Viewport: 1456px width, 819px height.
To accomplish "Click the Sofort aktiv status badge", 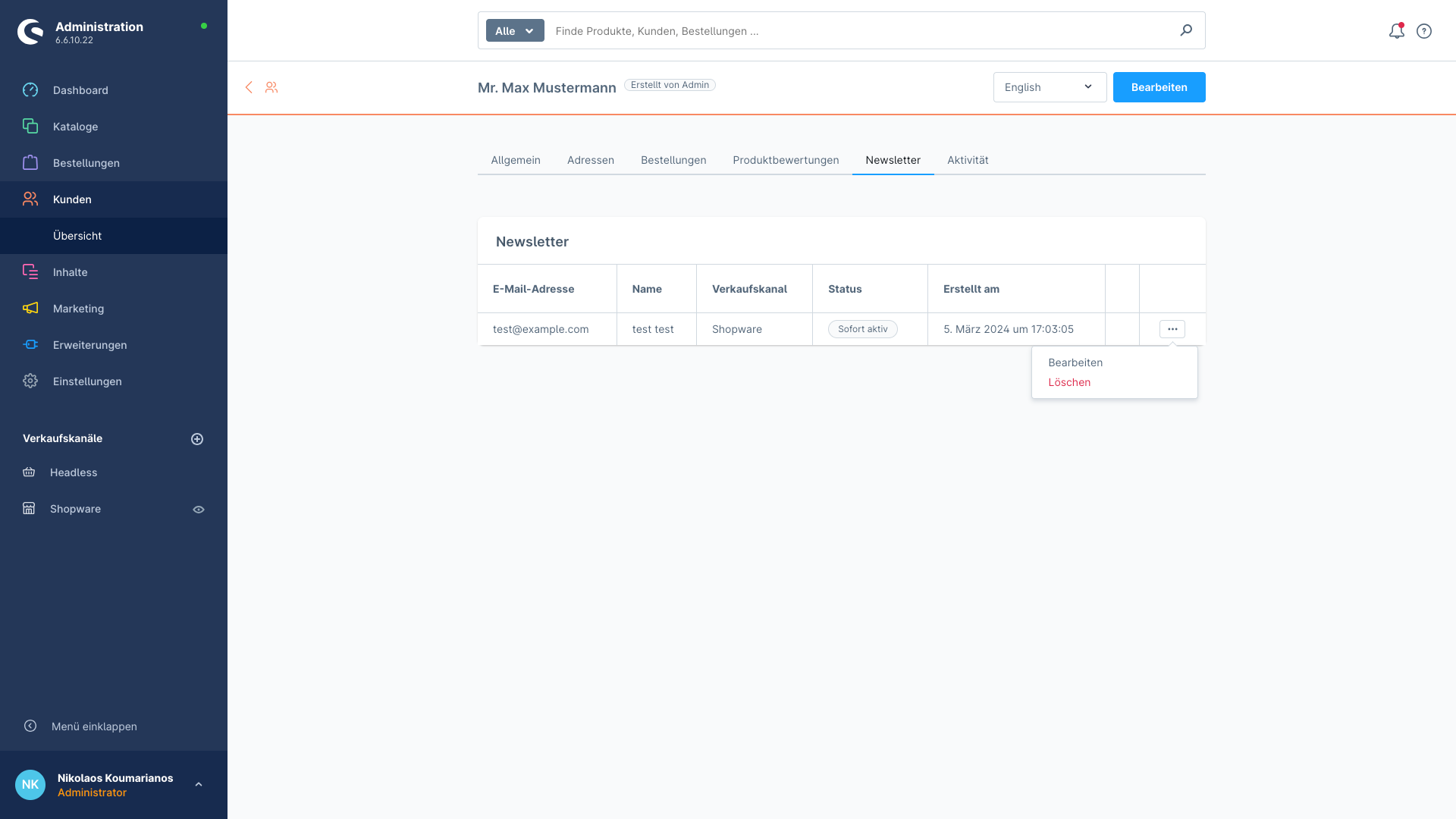I will pos(863,329).
